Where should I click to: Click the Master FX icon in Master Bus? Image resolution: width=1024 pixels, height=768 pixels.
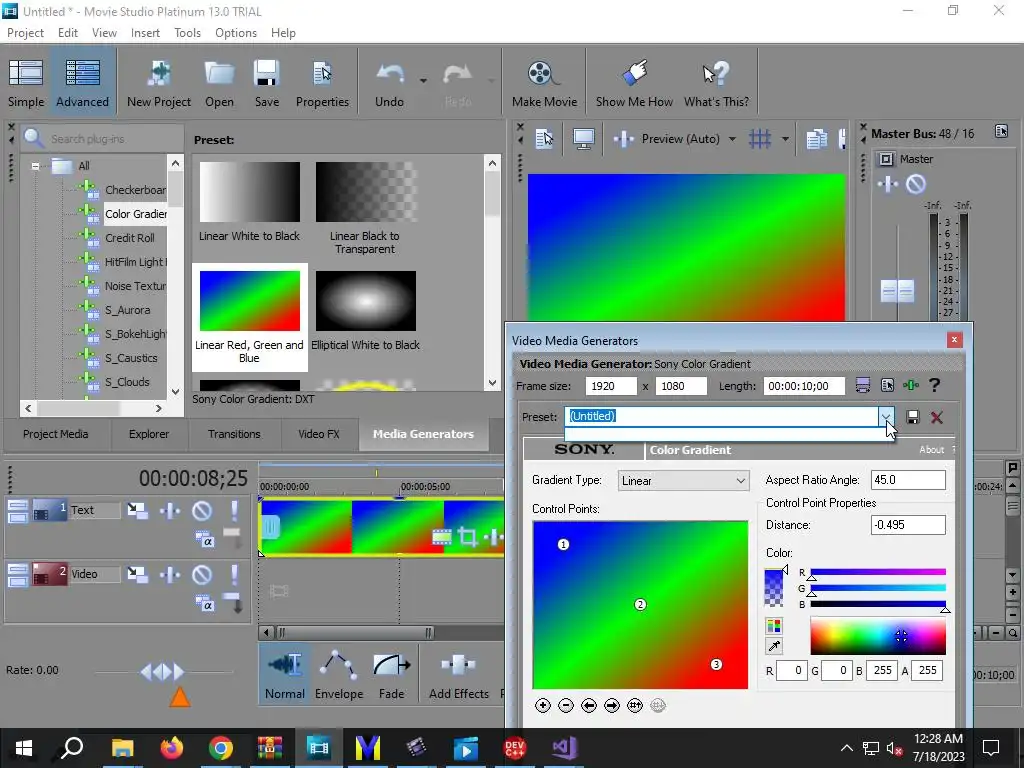(888, 184)
